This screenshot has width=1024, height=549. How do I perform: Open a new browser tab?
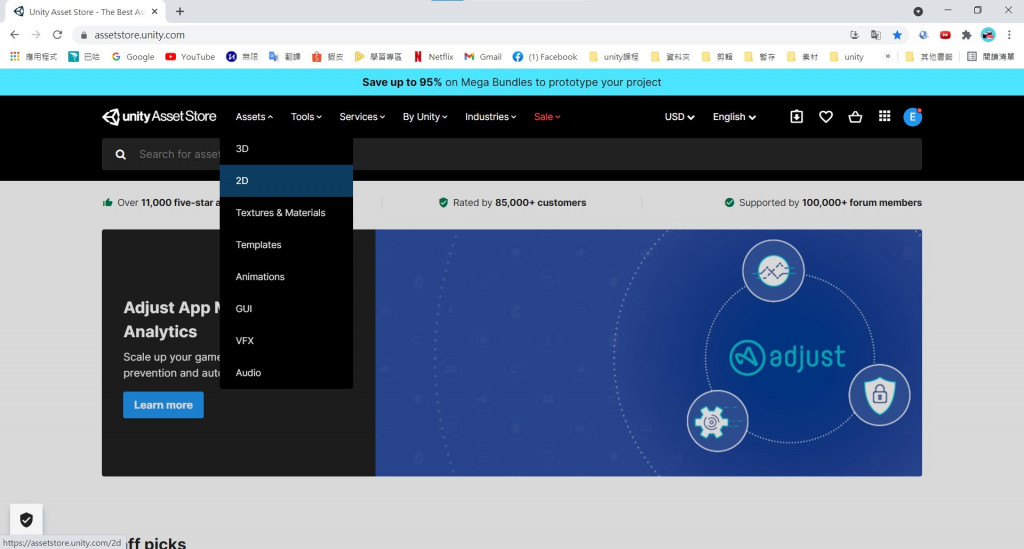click(x=180, y=11)
